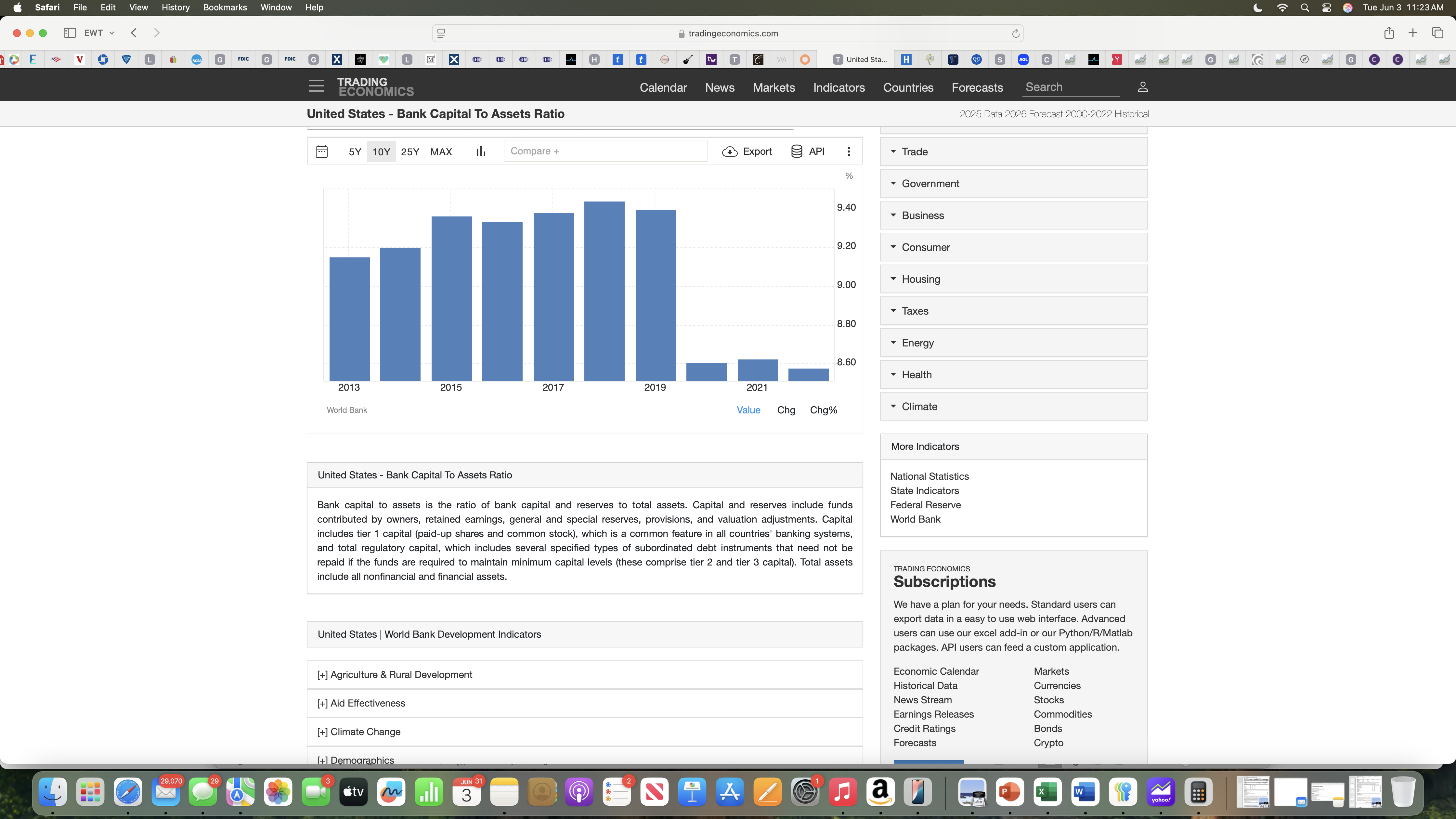Expand the Trade category
The height and width of the screenshot is (819, 1456).
pos(1013,151)
